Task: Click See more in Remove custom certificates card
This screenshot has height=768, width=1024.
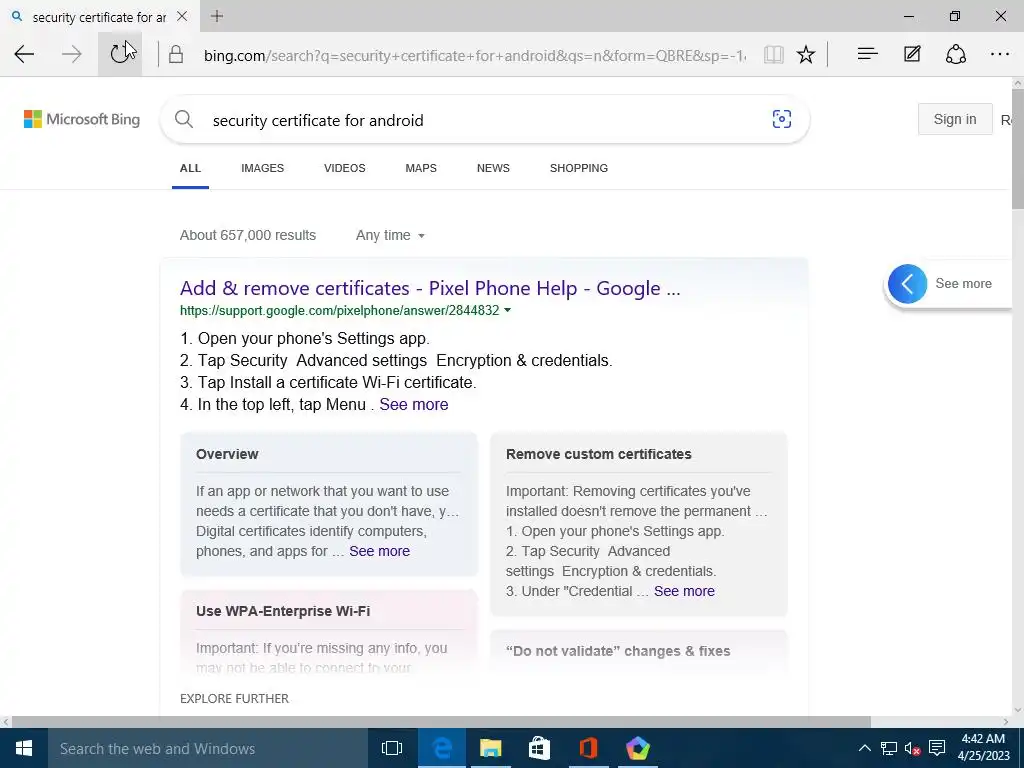Action: coord(684,591)
